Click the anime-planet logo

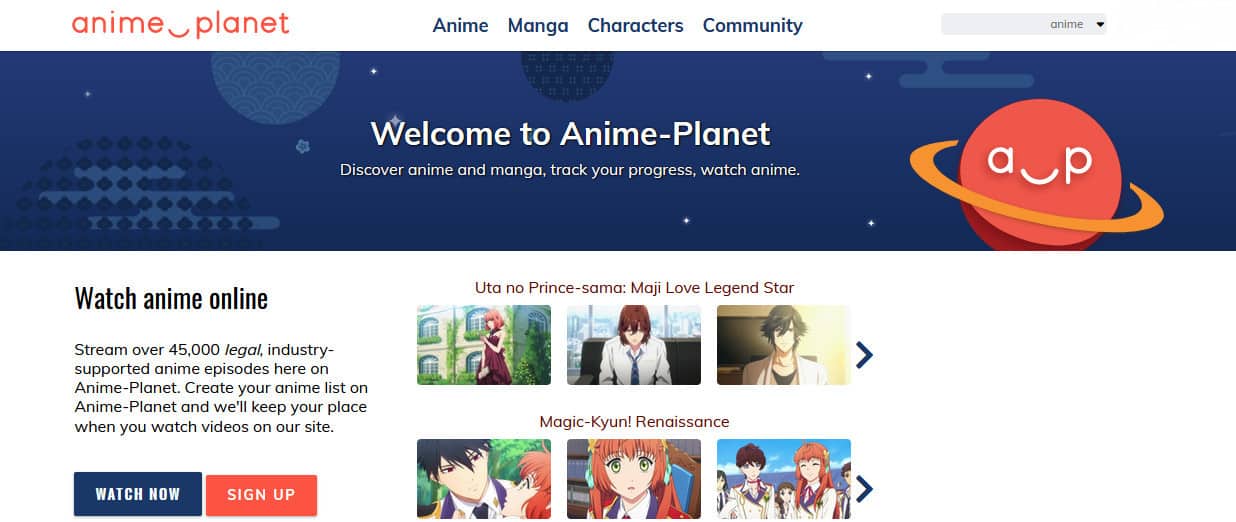pos(181,24)
